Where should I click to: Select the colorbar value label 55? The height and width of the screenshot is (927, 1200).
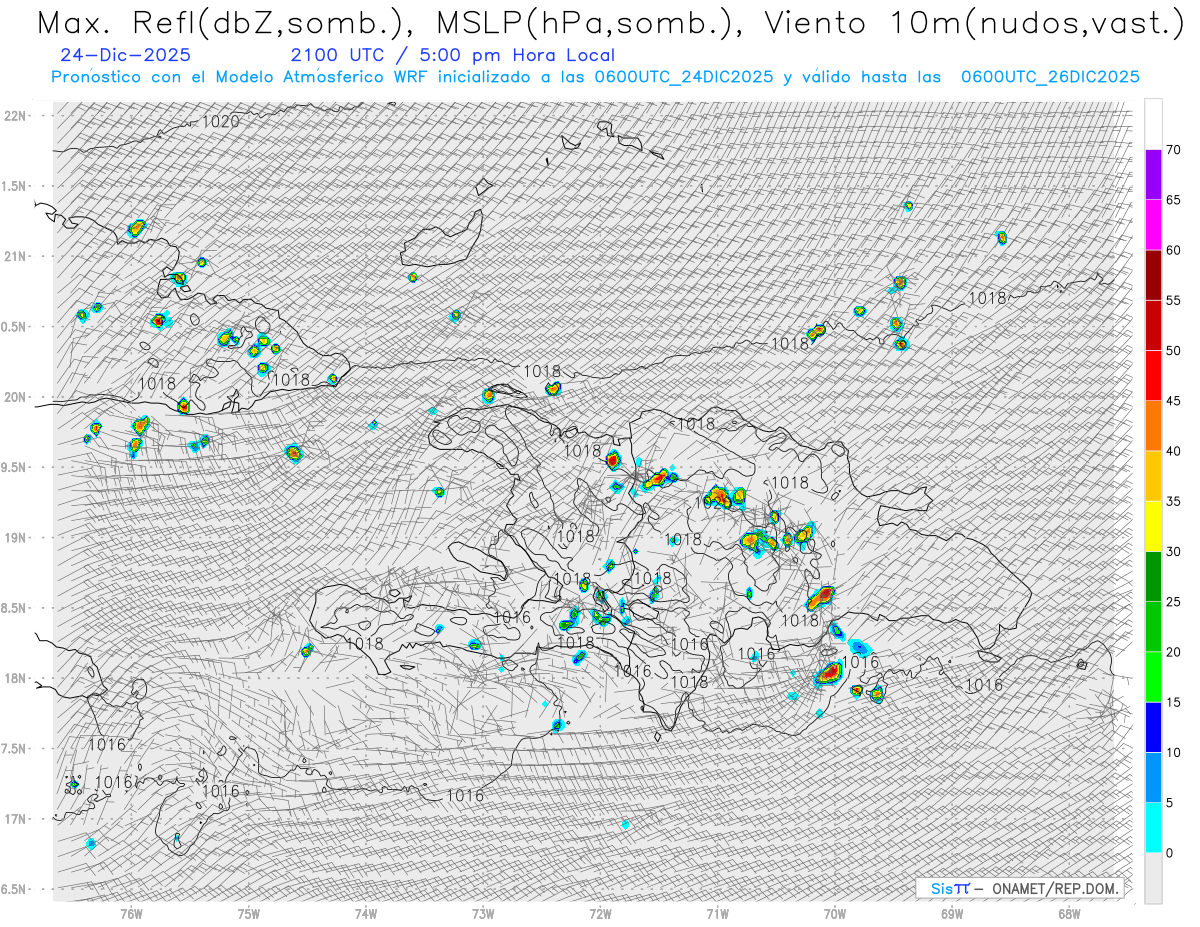1173,301
